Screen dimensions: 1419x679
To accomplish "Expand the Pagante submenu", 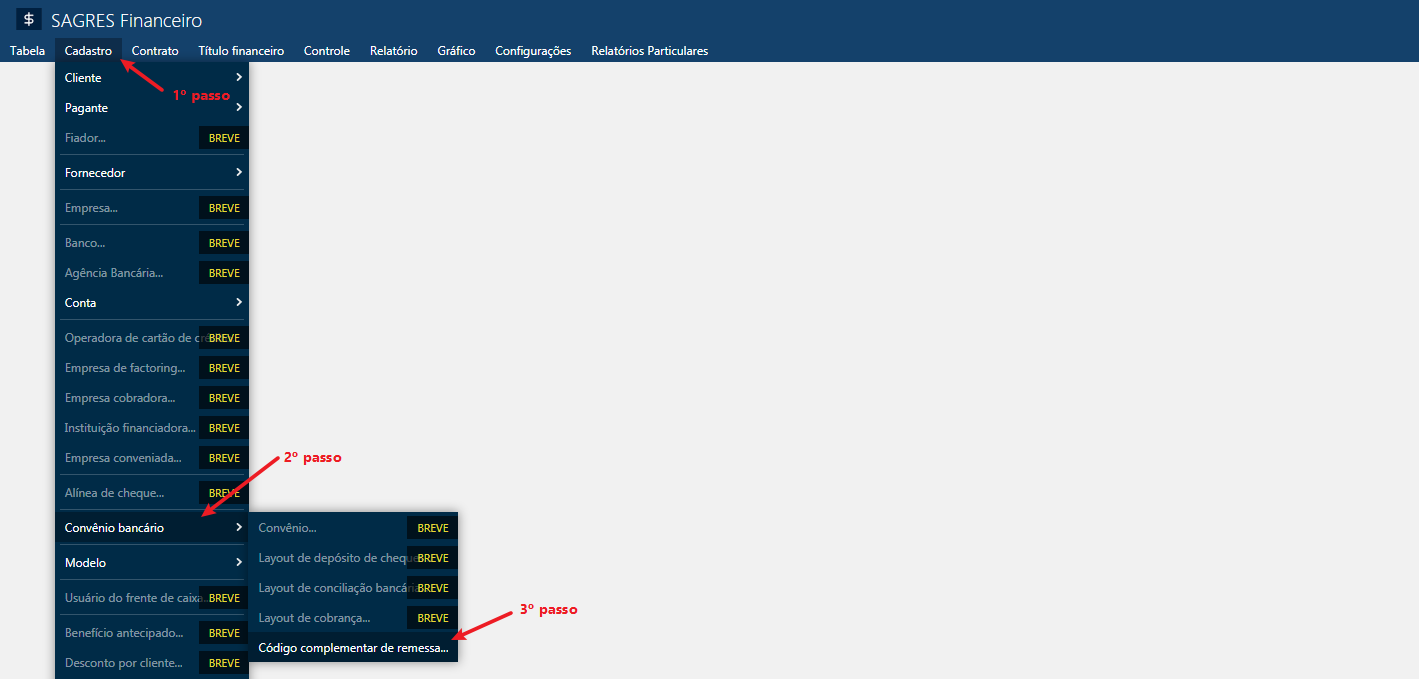I will (x=152, y=108).
